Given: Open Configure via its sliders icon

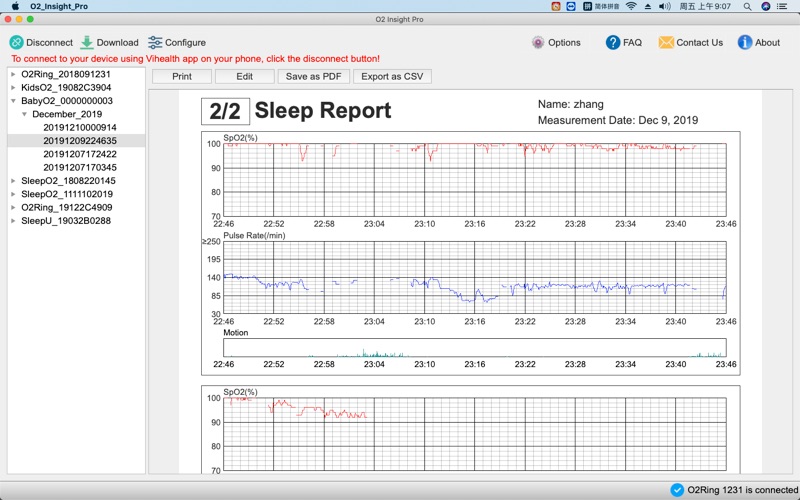Looking at the screenshot, I should (x=155, y=42).
